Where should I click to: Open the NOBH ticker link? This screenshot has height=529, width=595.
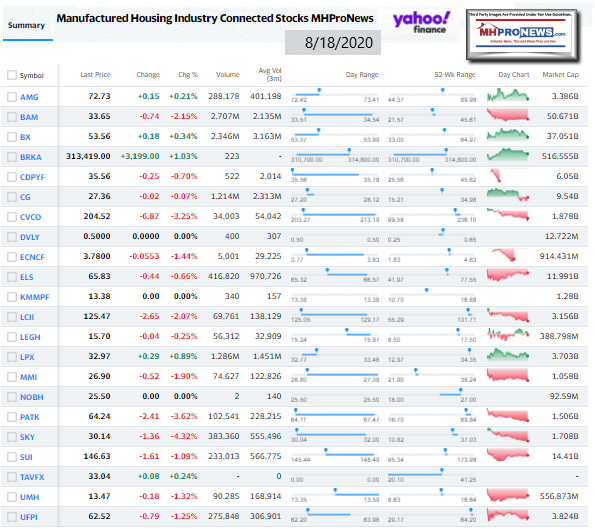coord(31,397)
